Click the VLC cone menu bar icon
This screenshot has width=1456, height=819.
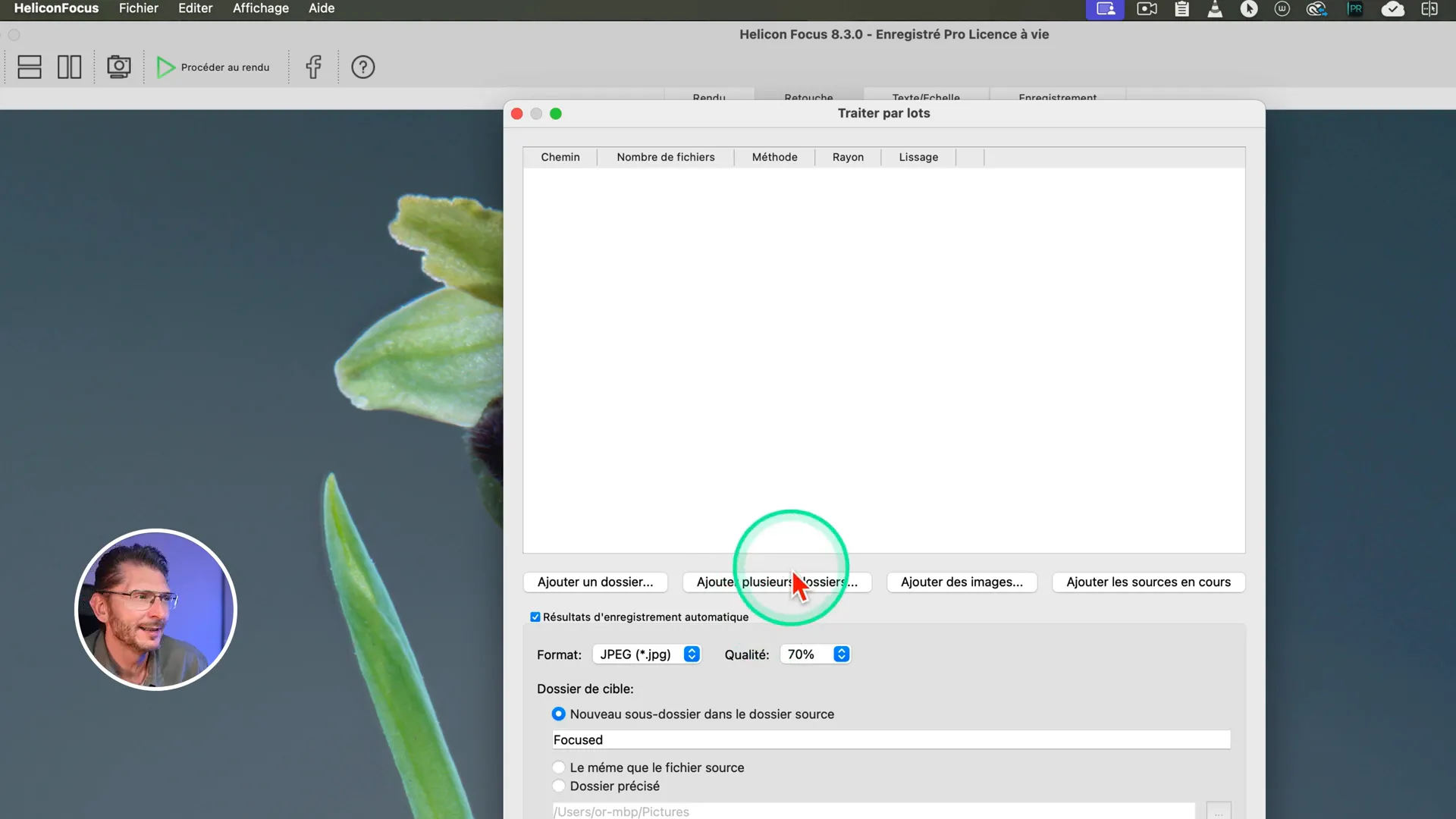(x=1215, y=9)
